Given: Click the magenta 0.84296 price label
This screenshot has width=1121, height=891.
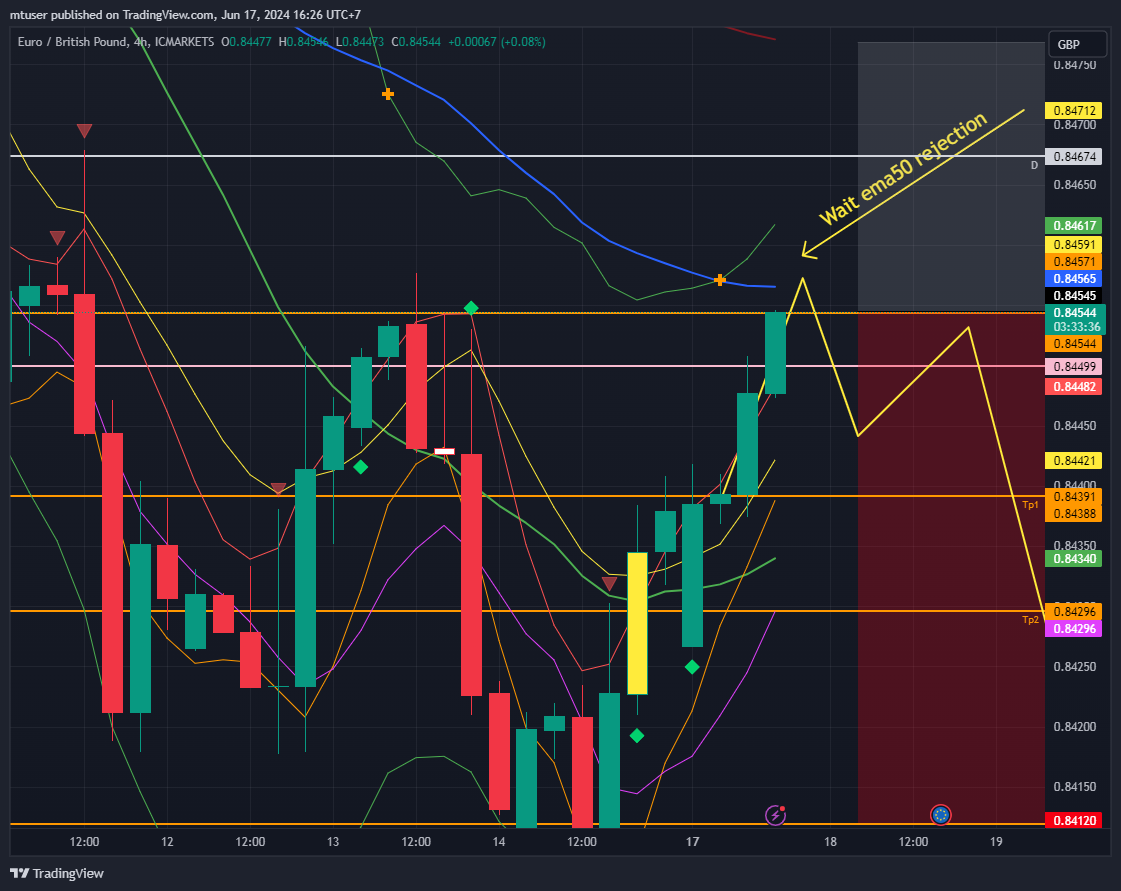Looking at the screenshot, I should pos(1074,628).
